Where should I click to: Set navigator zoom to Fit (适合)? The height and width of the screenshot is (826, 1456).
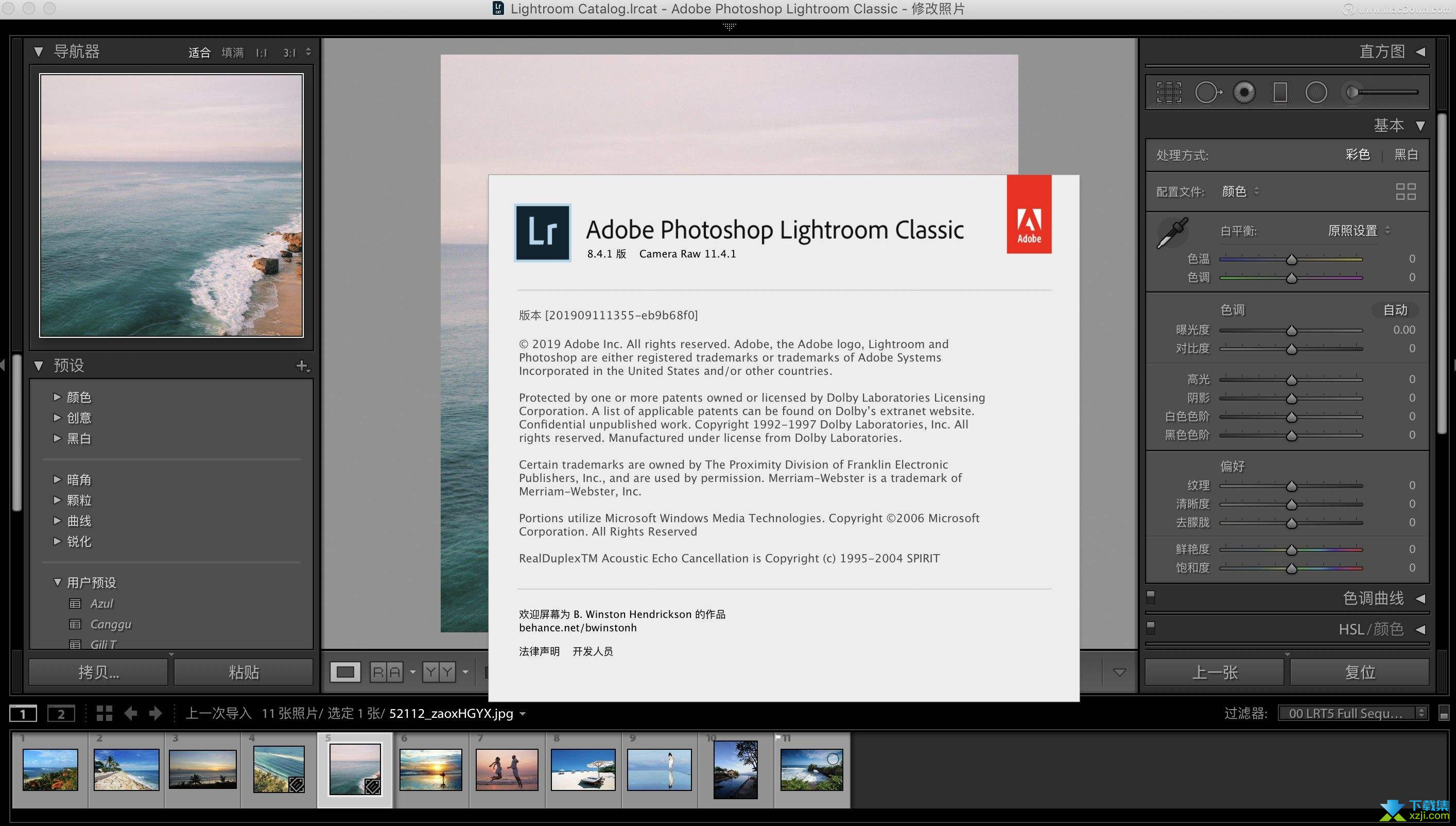click(200, 53)
